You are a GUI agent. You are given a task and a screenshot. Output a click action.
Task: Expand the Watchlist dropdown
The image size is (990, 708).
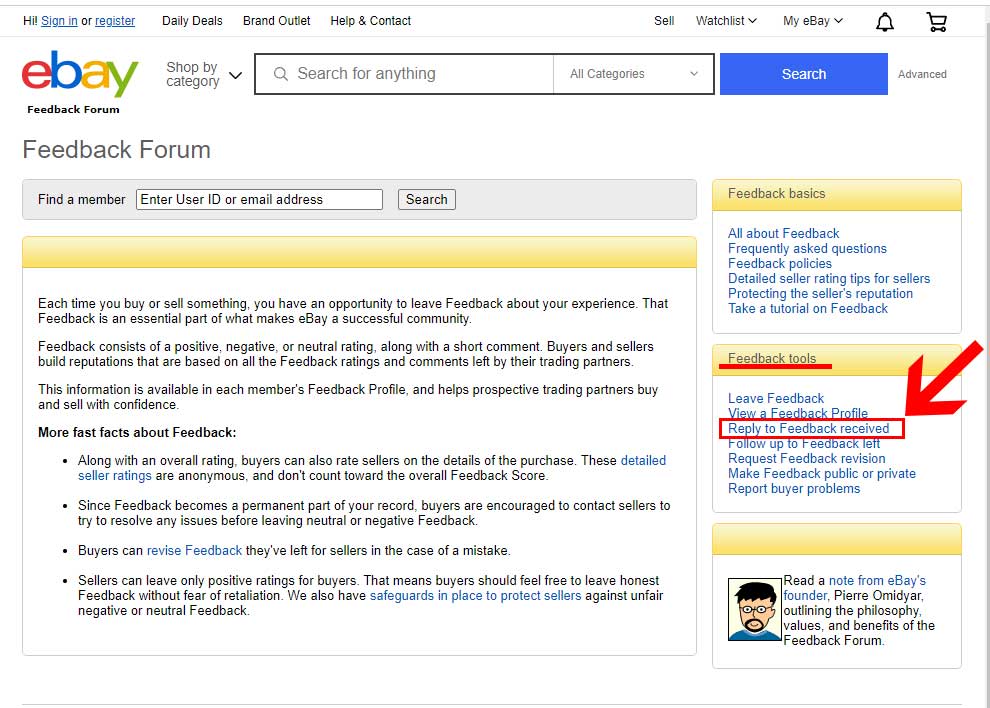pos(725,20)
